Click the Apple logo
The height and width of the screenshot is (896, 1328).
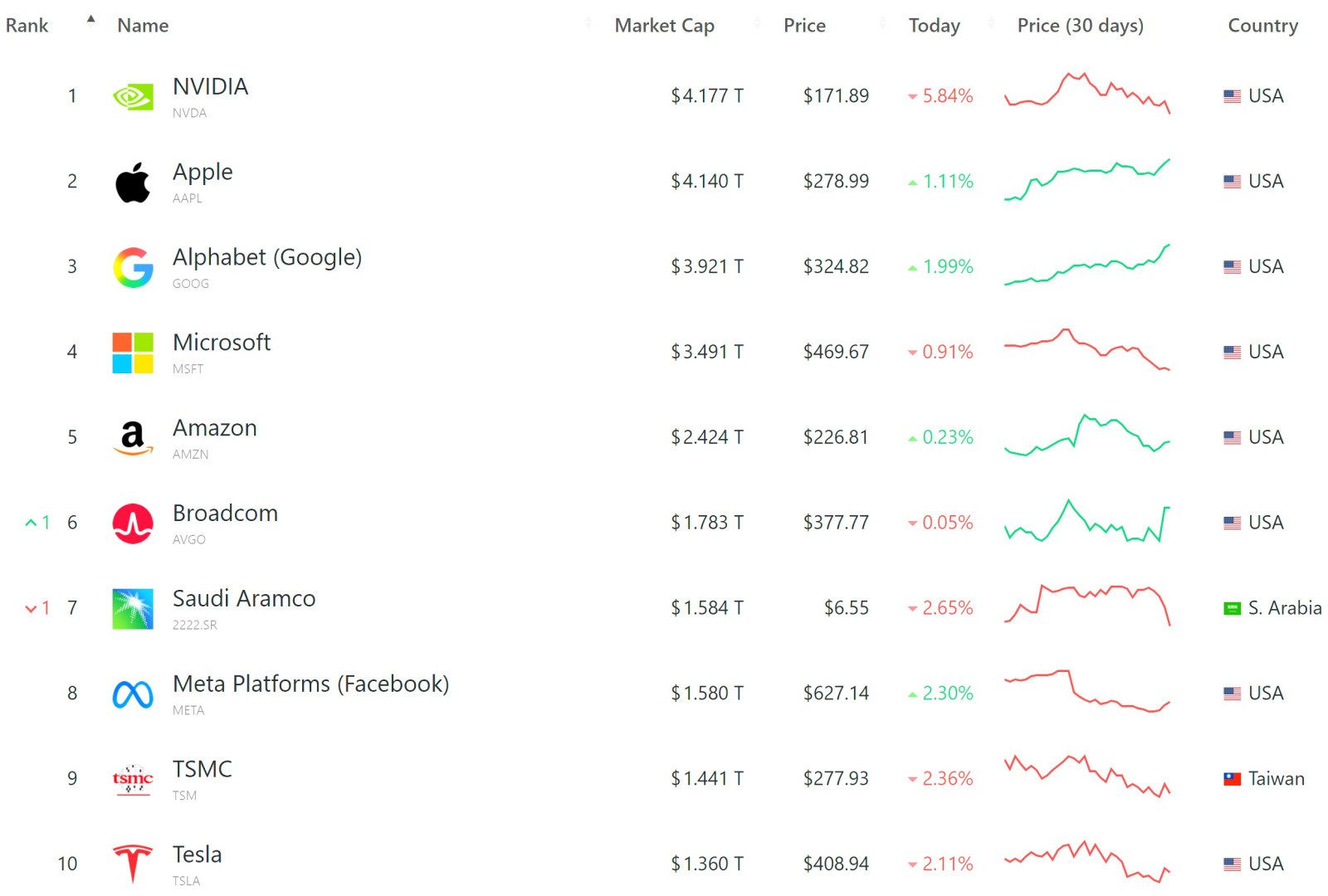[x=133, y=181]
